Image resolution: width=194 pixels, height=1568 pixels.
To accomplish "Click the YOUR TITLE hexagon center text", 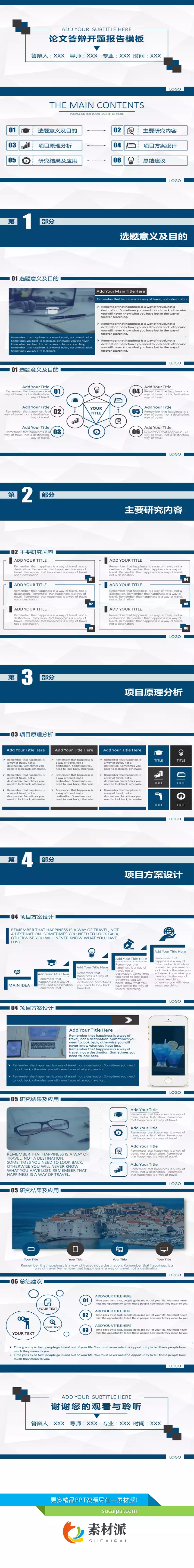I will pyautogui.click(x=96, y=411).
